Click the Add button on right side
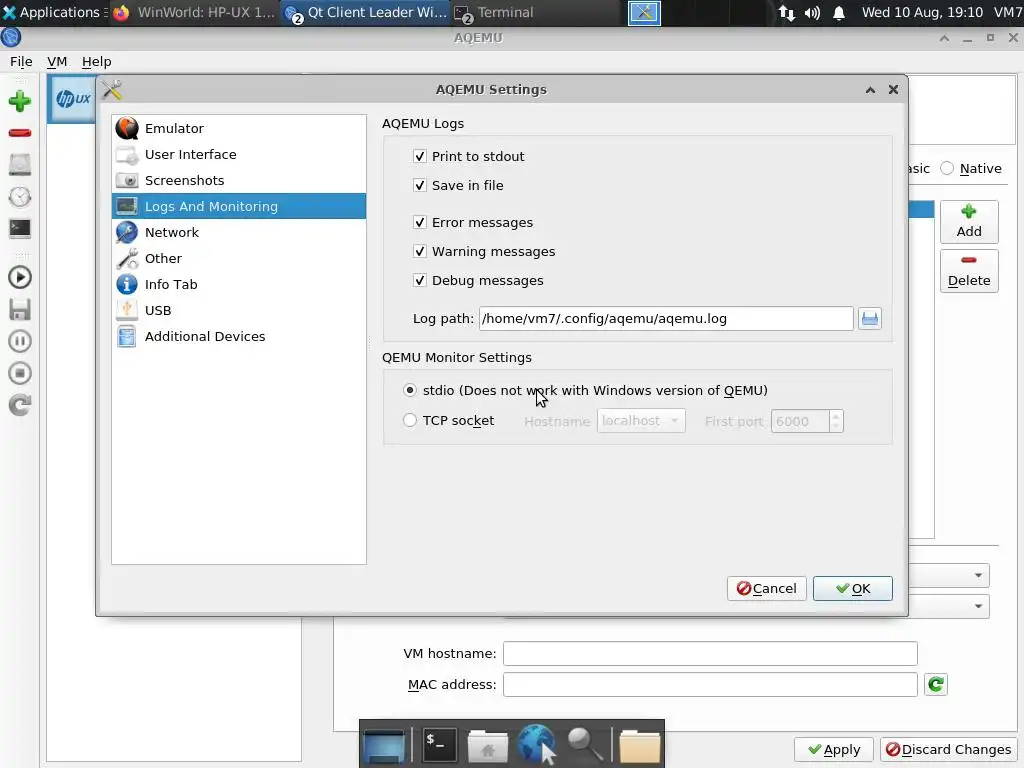 click(969, 221)
